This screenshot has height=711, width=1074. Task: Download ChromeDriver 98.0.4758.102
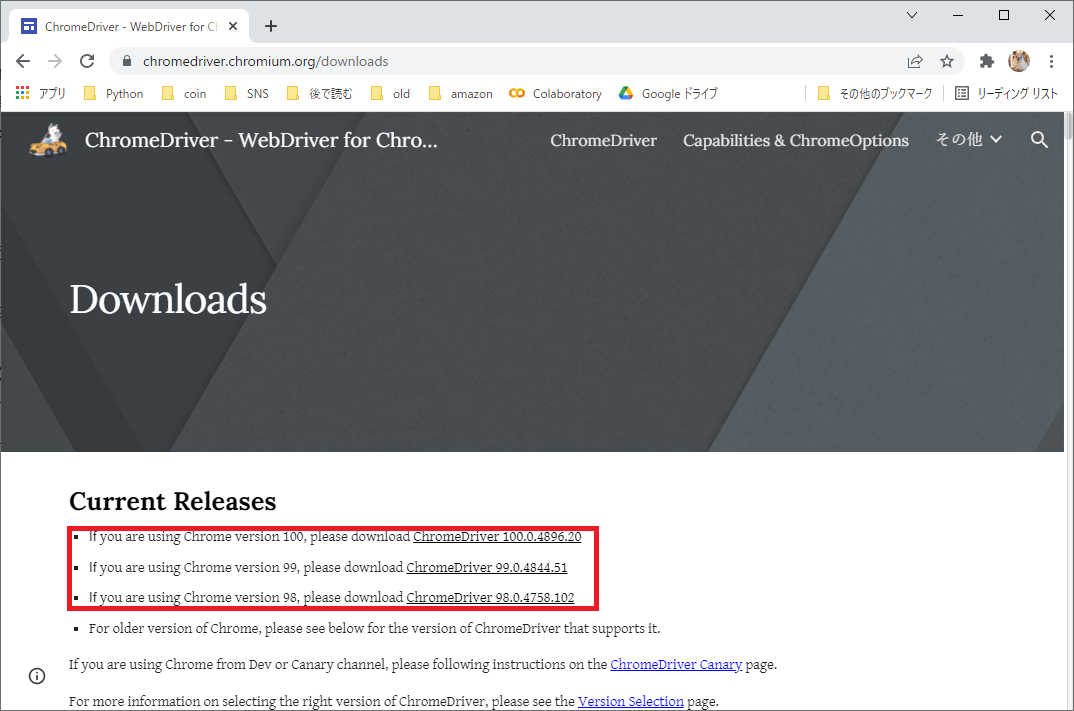point(490,597)
